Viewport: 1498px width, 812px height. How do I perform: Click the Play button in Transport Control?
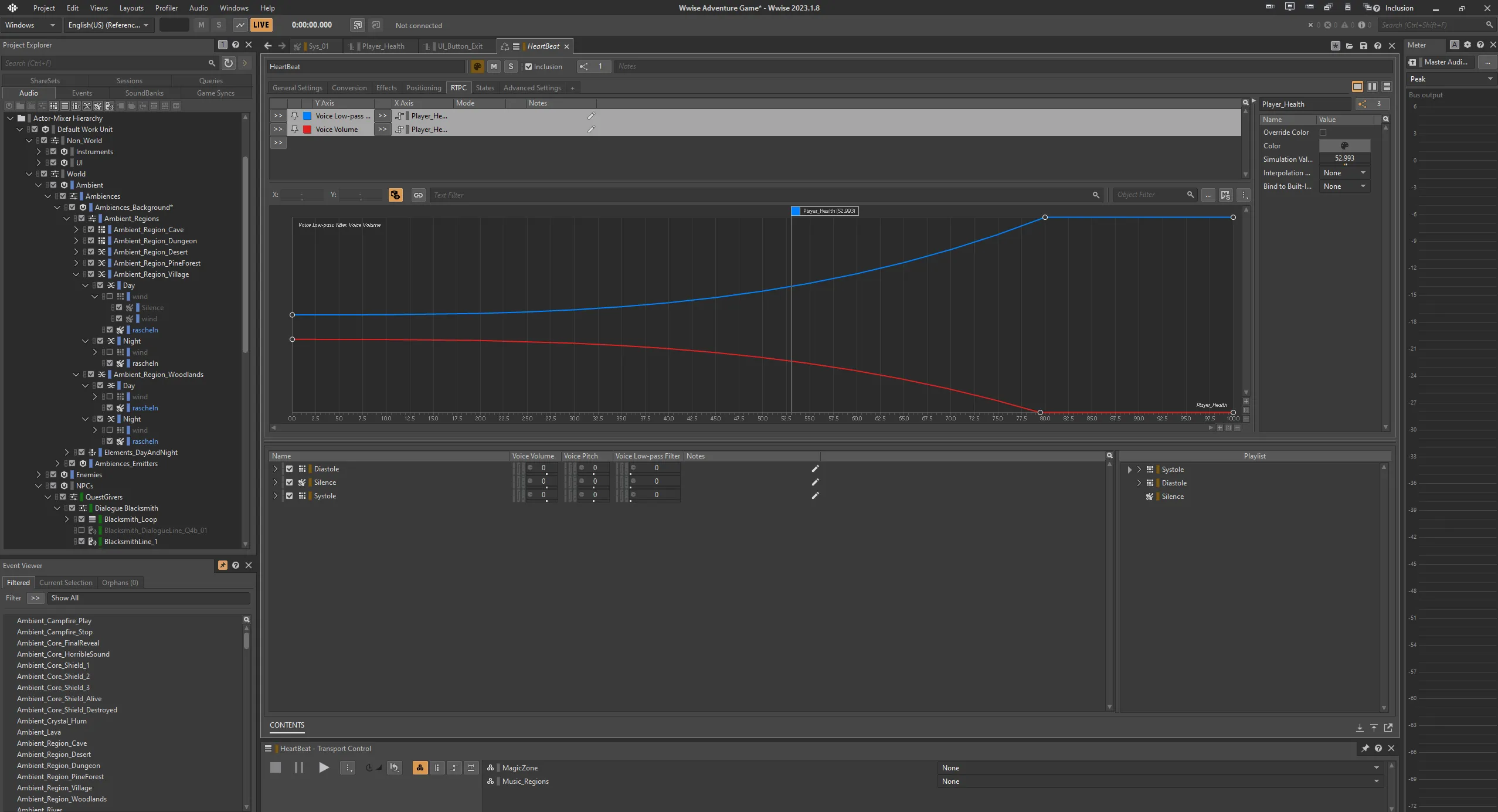(x=324, y=767)
